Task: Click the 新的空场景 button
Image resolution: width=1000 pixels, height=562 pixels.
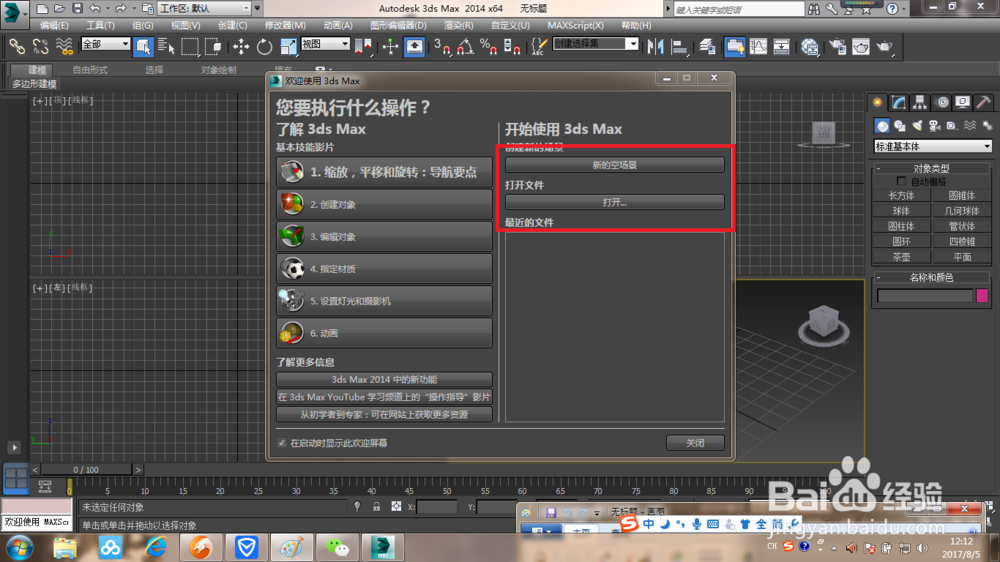Action: pyautogui.click(x=615, y=165)
